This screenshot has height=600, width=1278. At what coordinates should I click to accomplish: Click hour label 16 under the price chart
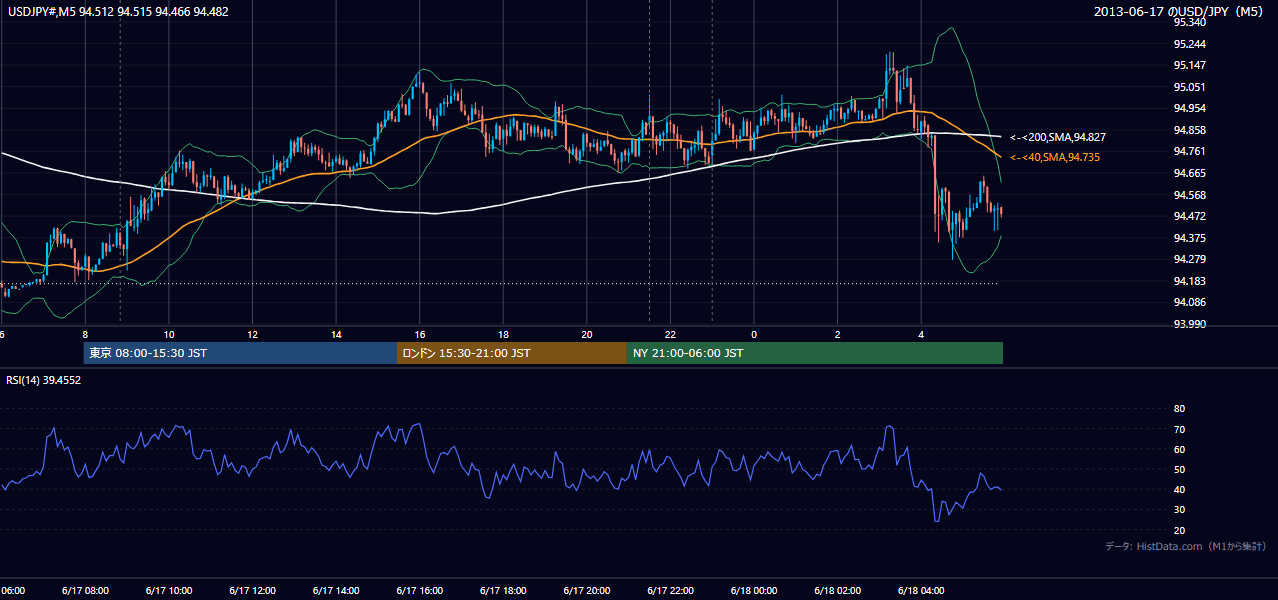[x=420, y=335]
